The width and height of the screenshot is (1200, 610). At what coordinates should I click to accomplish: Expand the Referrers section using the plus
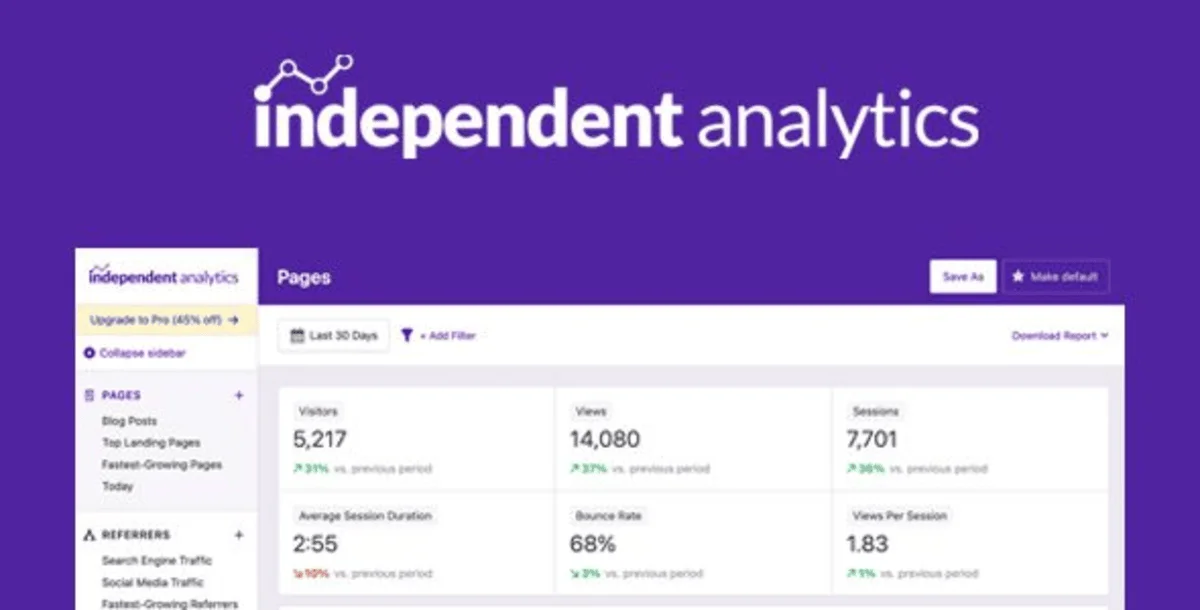click(239, 535)
